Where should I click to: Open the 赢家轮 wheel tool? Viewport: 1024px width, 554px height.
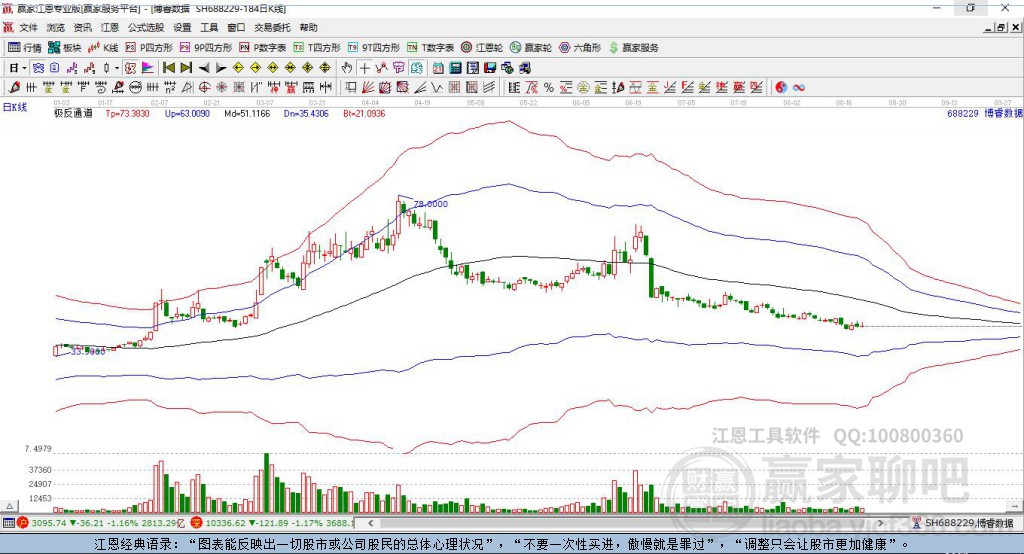(531, 48)
